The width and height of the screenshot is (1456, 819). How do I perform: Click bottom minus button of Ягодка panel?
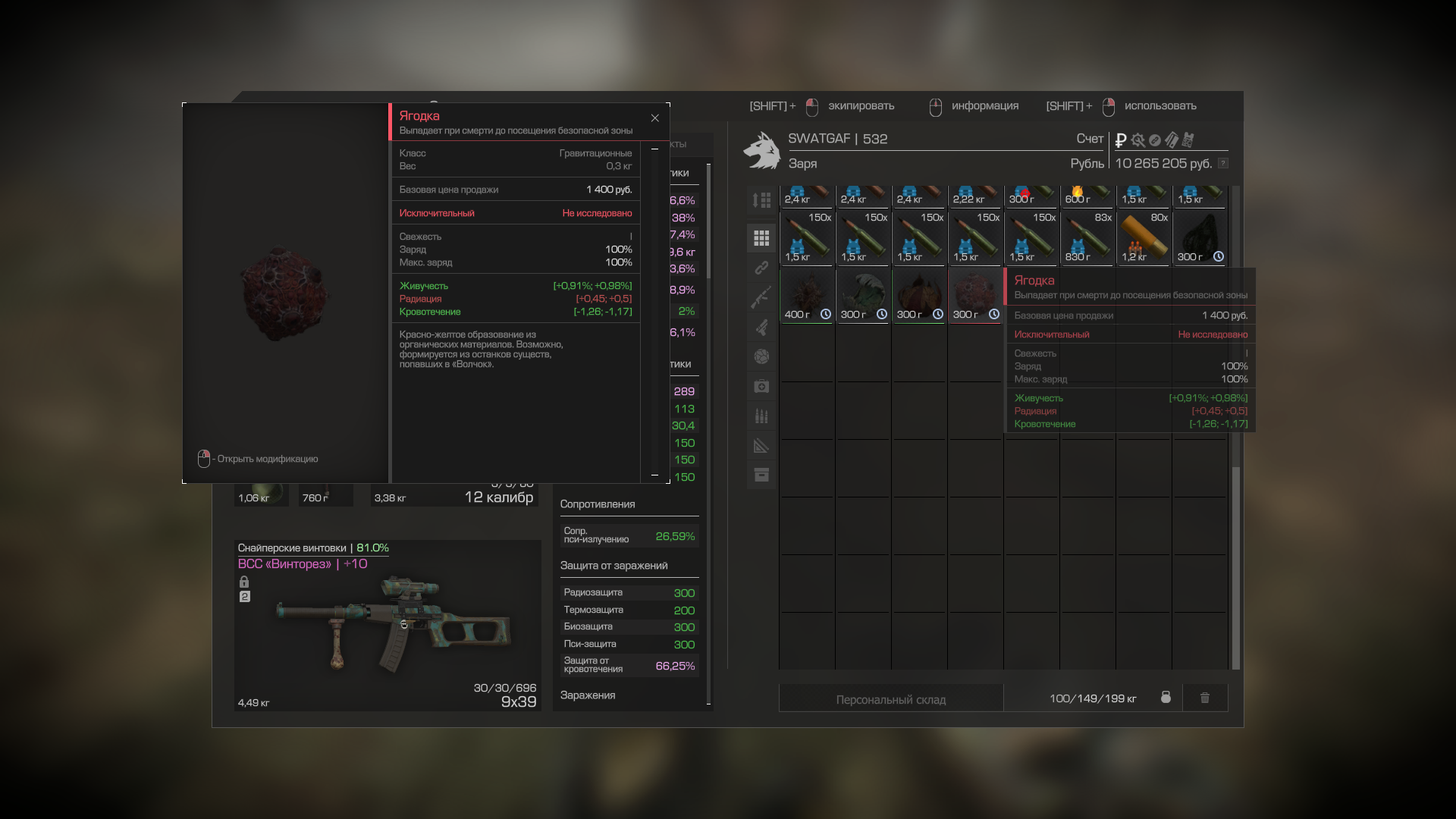(x=654, y=475)
